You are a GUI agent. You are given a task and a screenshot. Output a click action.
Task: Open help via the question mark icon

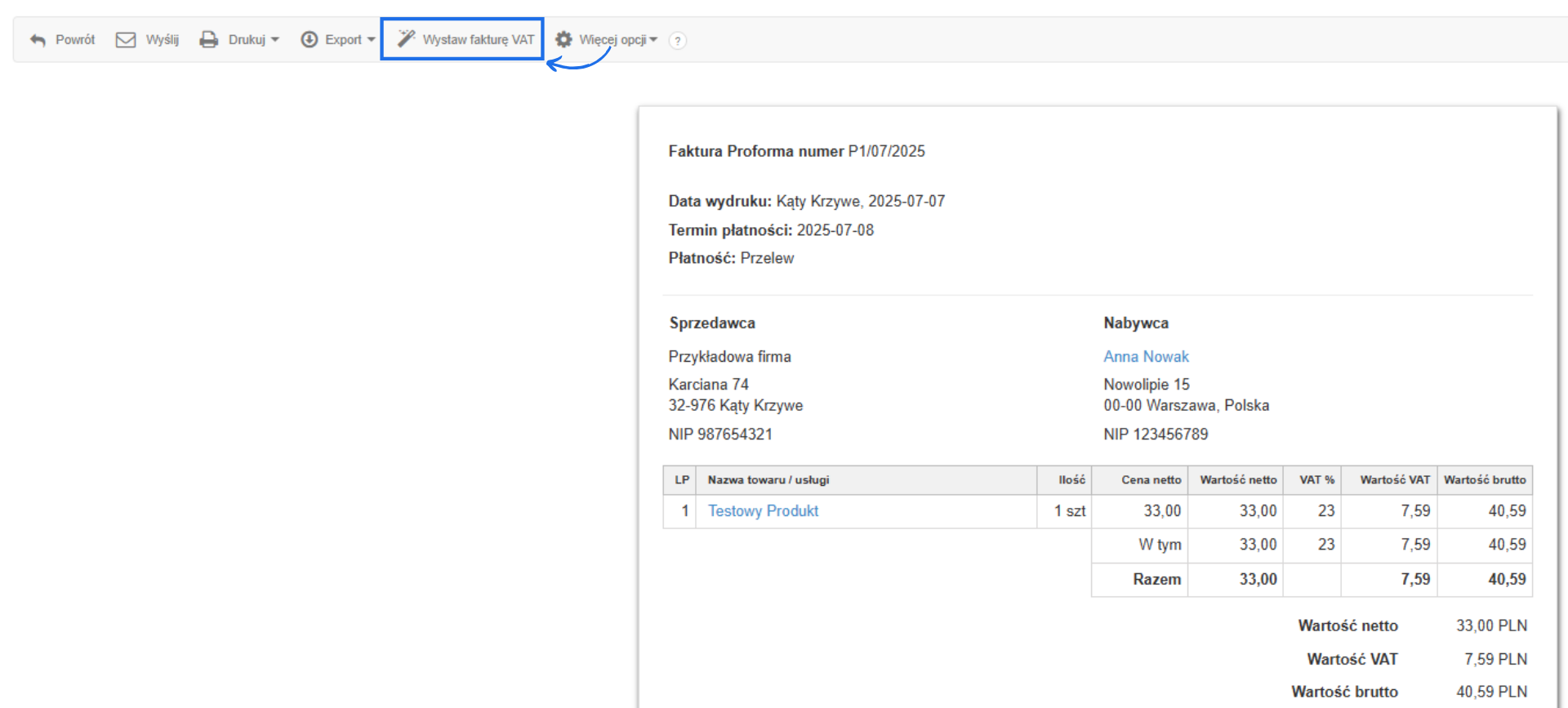coord(677,41)
